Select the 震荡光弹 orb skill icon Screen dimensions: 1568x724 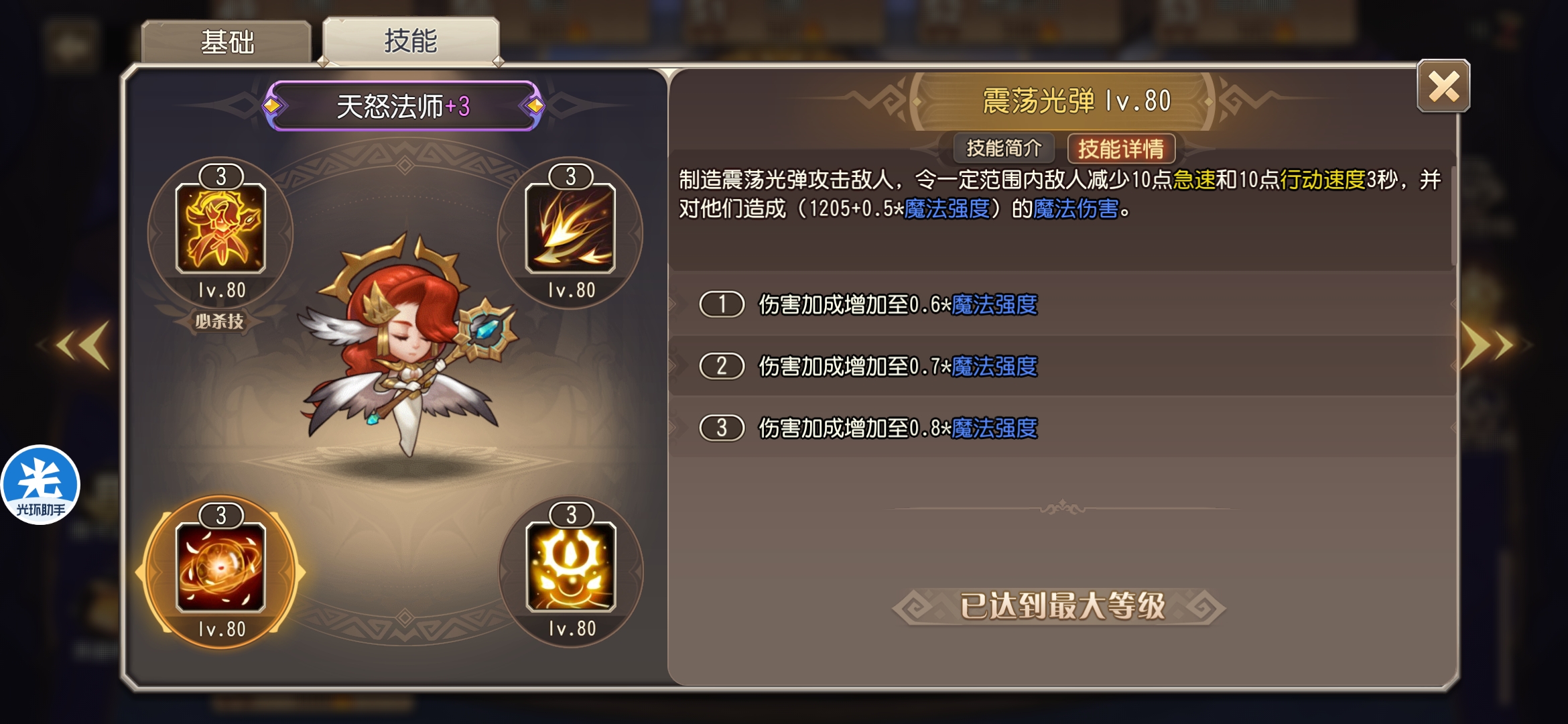click(x=220, y=567)
